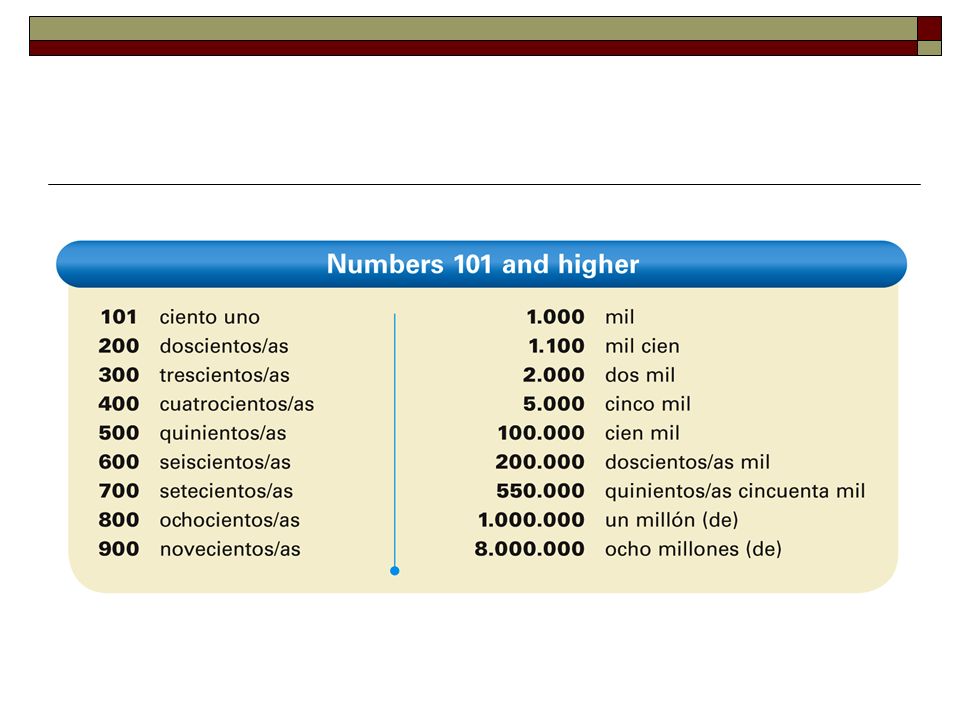Click the words 'un millón (de)'

tap(672, 520)
